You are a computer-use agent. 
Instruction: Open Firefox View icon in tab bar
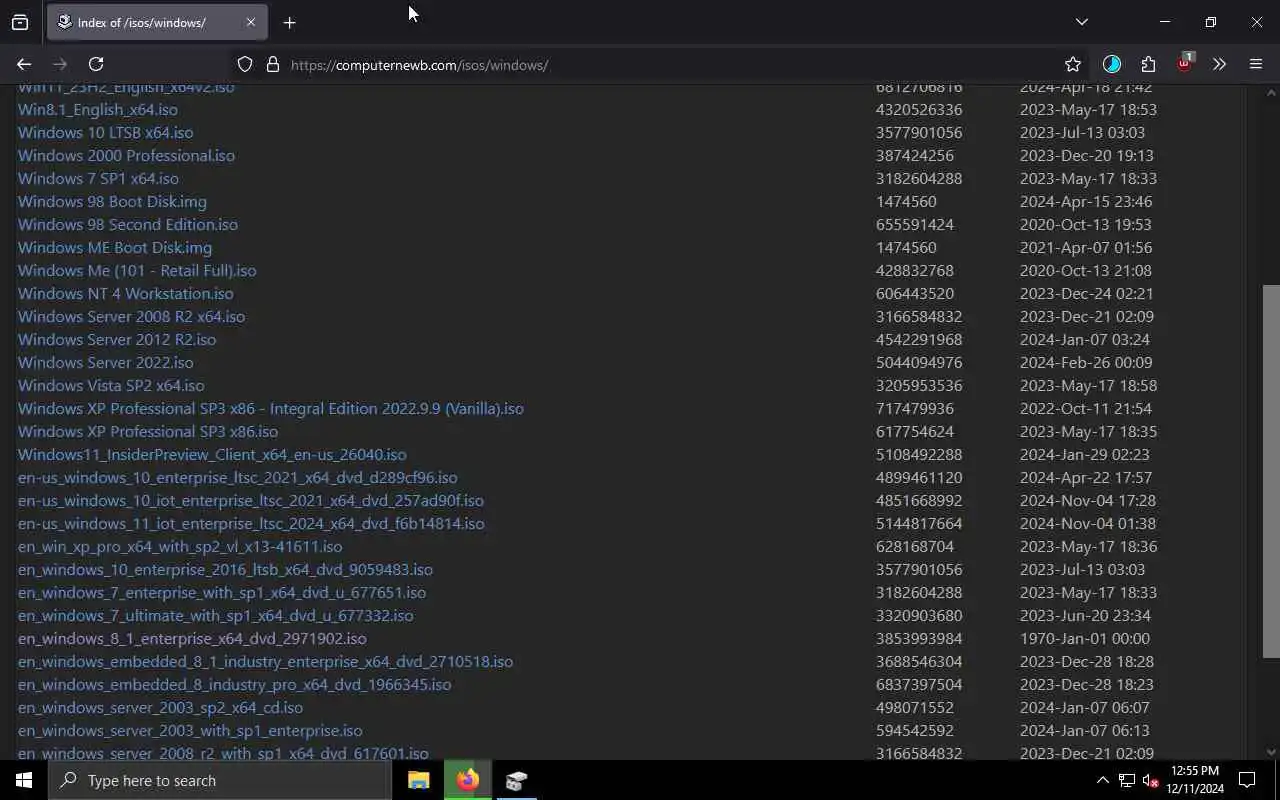coord(20,22)
